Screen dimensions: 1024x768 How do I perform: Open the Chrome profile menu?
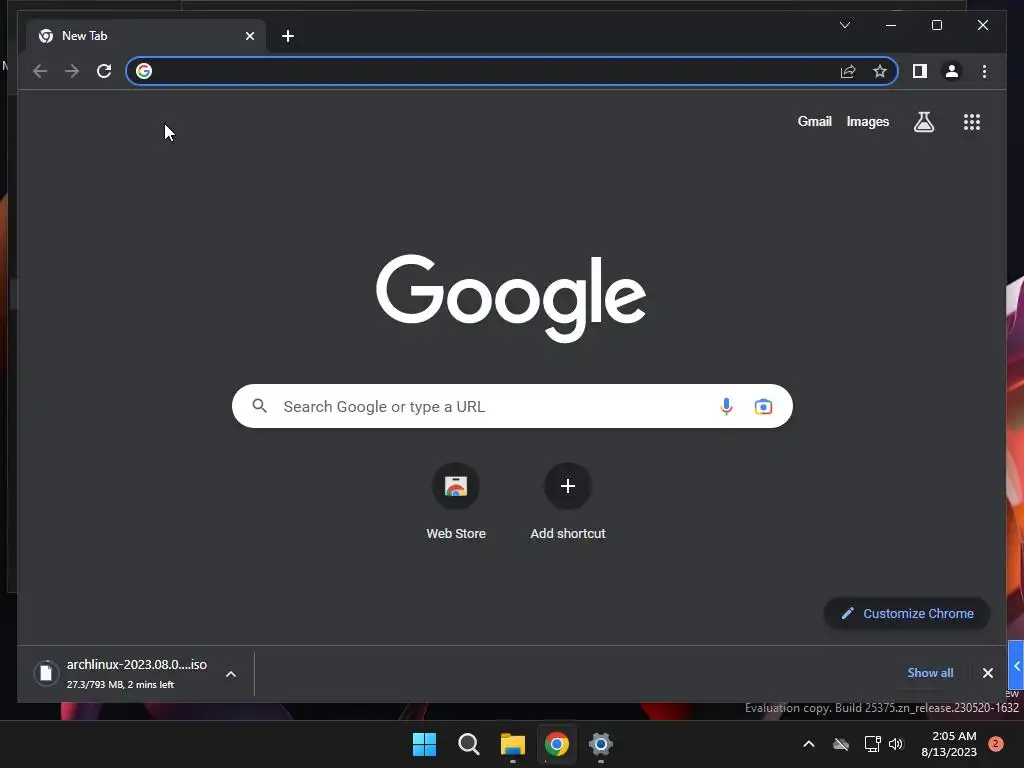[x=952, y=71]
